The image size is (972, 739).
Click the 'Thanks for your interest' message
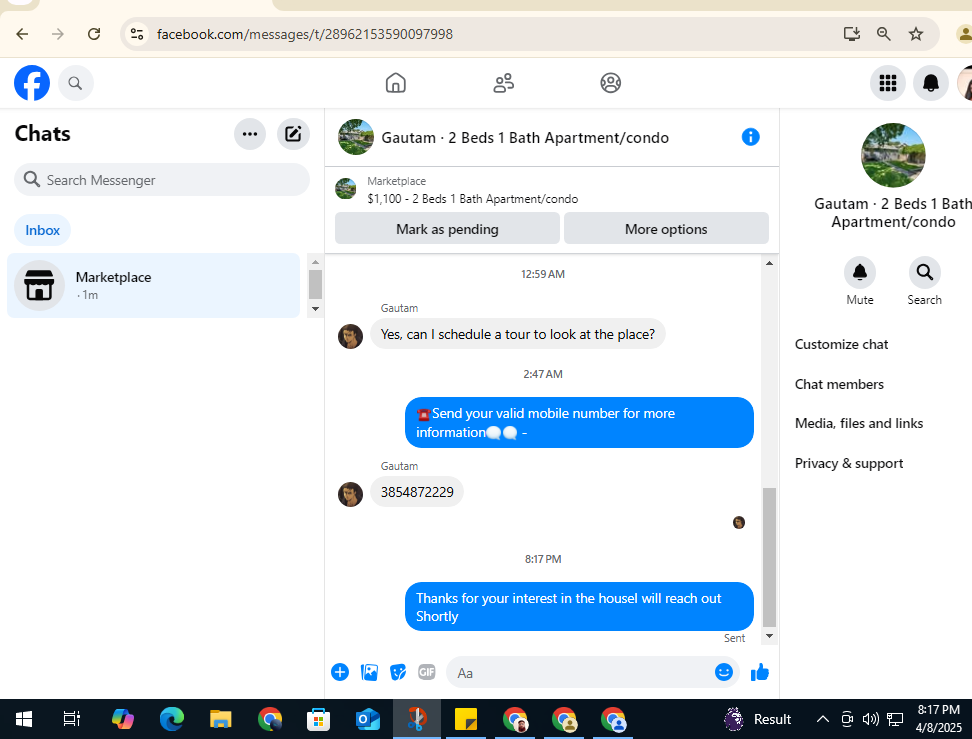coord(579,607)
